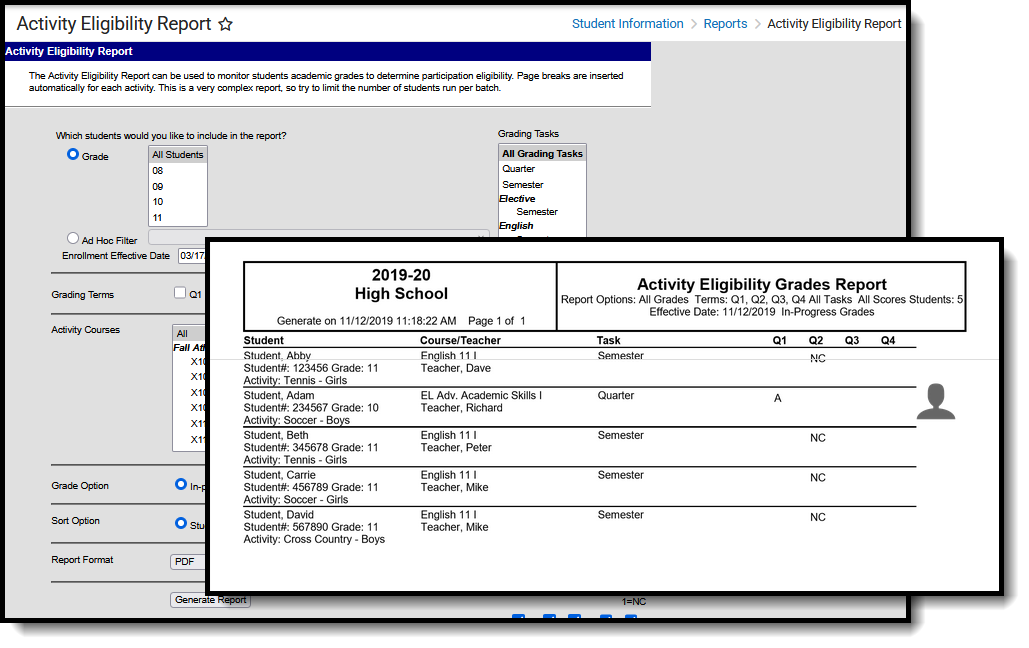
Task: Mark Activity Eligibility Report as favorite star
Action: click(x=225, y=24)
